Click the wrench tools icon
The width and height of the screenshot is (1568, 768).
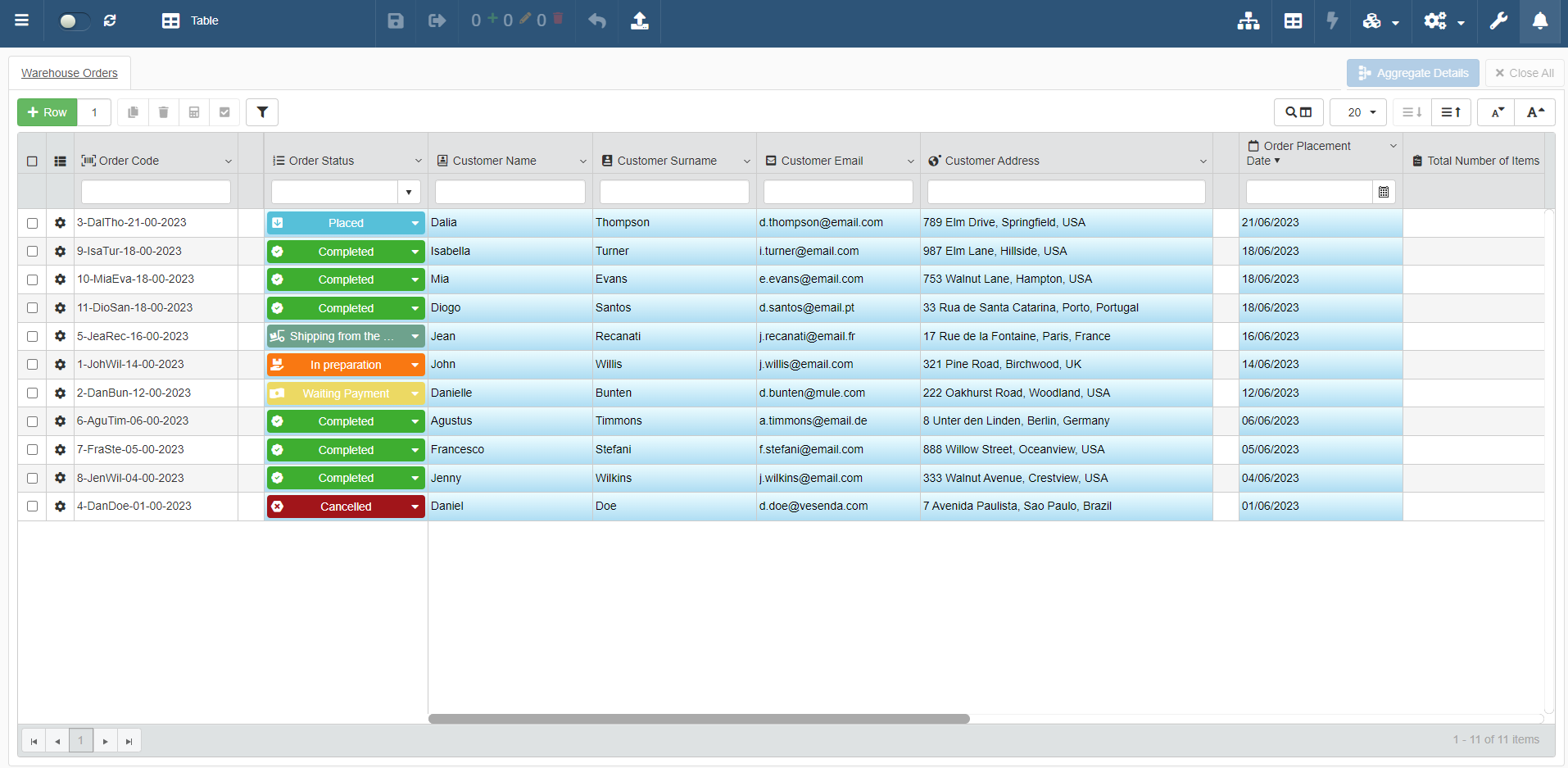coord(1498,20)
